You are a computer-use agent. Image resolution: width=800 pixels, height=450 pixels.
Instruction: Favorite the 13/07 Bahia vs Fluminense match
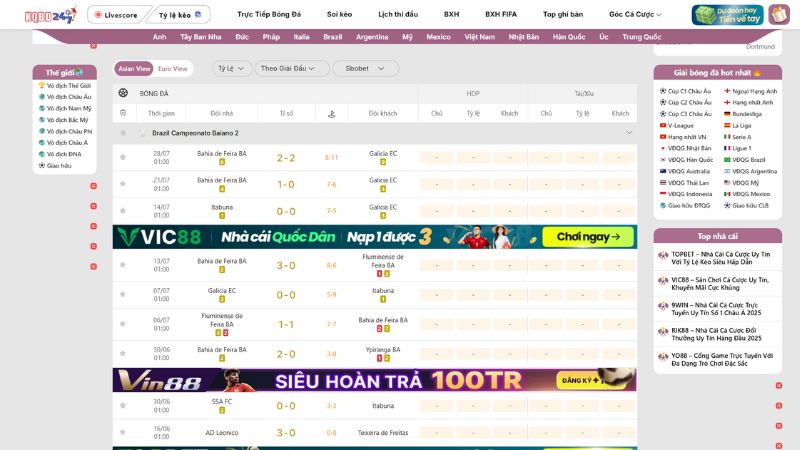click(x=123, y=265)
